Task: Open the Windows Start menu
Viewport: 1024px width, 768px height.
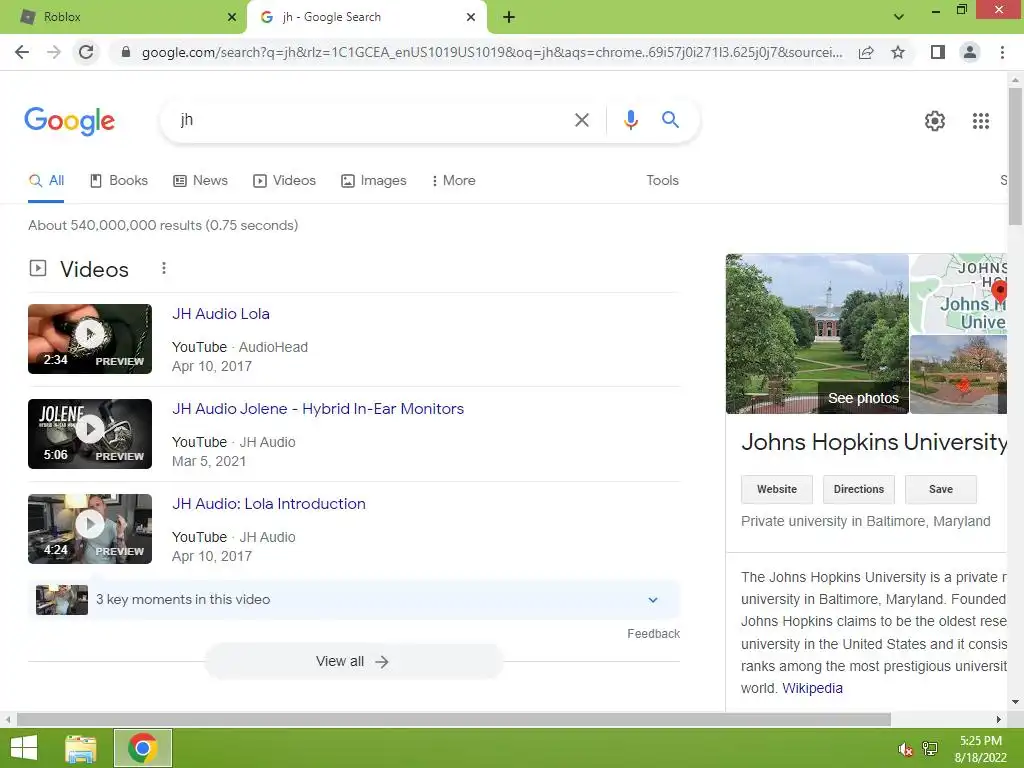Action: click(x=24, y=748)
